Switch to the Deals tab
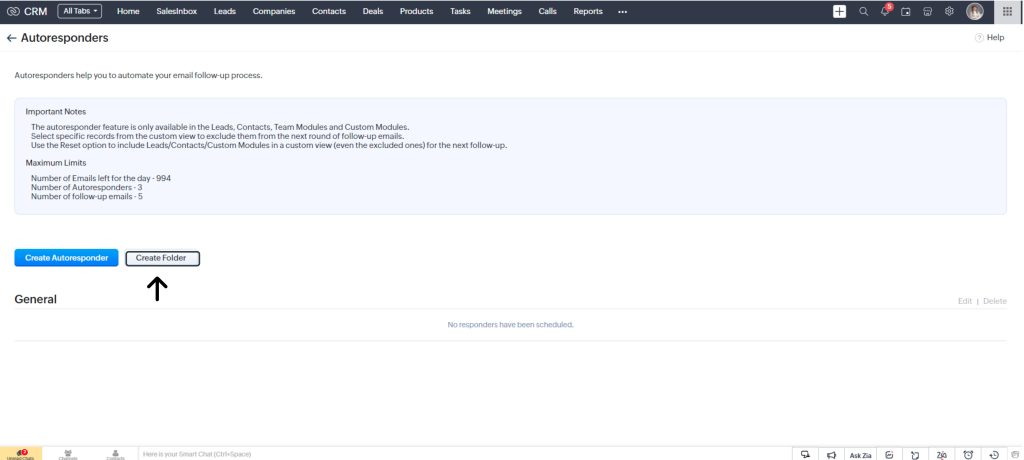1024x460 pixels. [373, 11]
